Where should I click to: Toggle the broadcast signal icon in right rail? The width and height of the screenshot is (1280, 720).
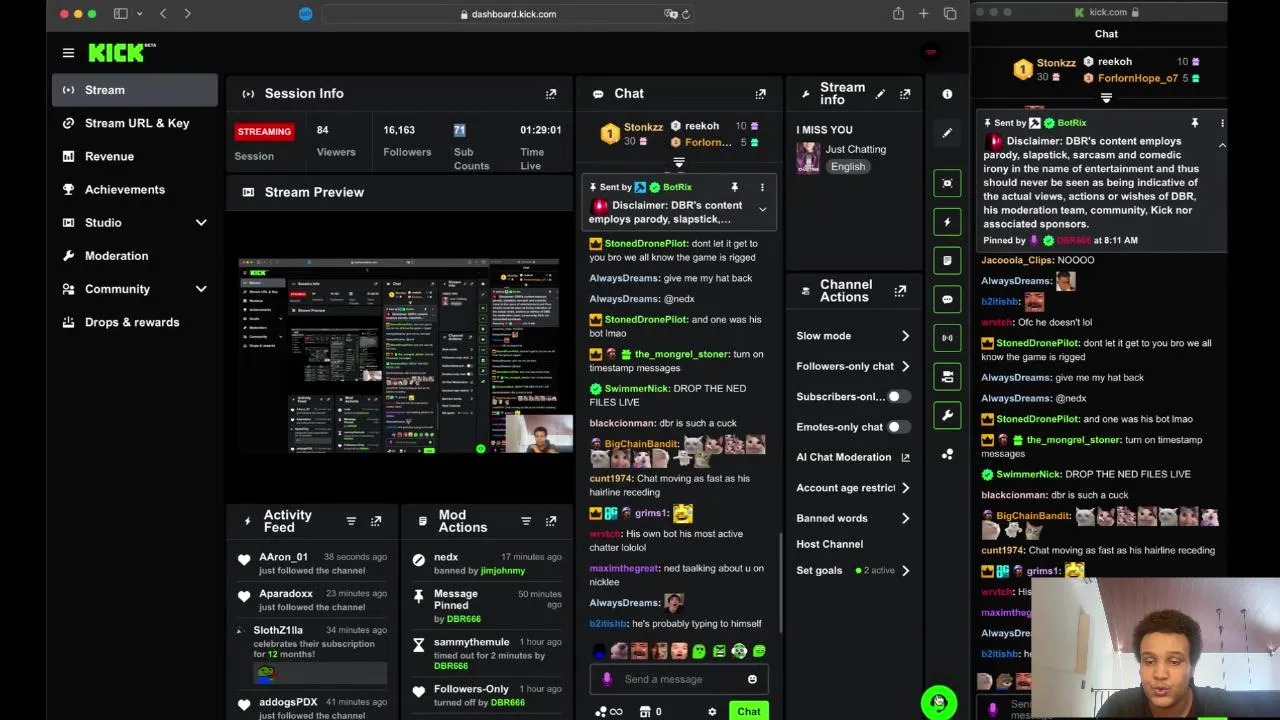pos(947,338)
